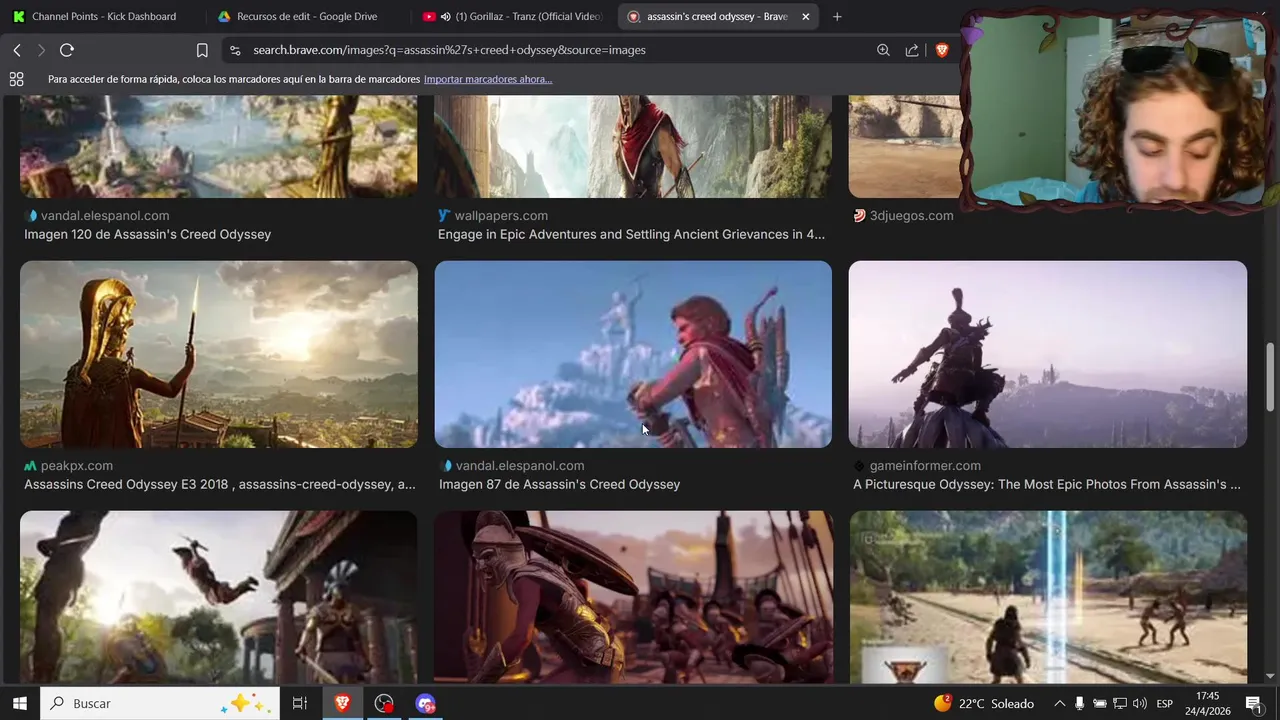Open the Spartan kick temple thumbnail
This screenshot has height=720, width=1280.
219,597
